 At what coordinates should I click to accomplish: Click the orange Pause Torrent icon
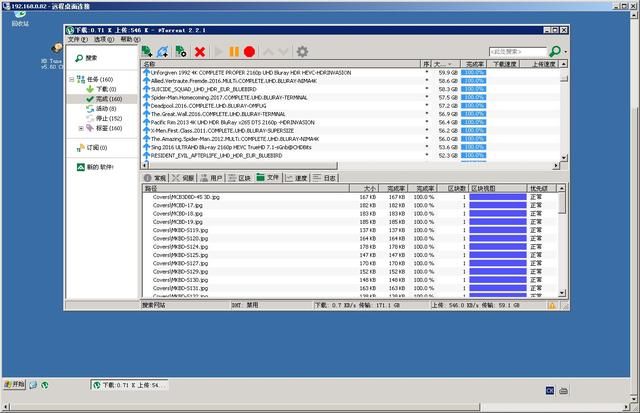tap(234, 52)
